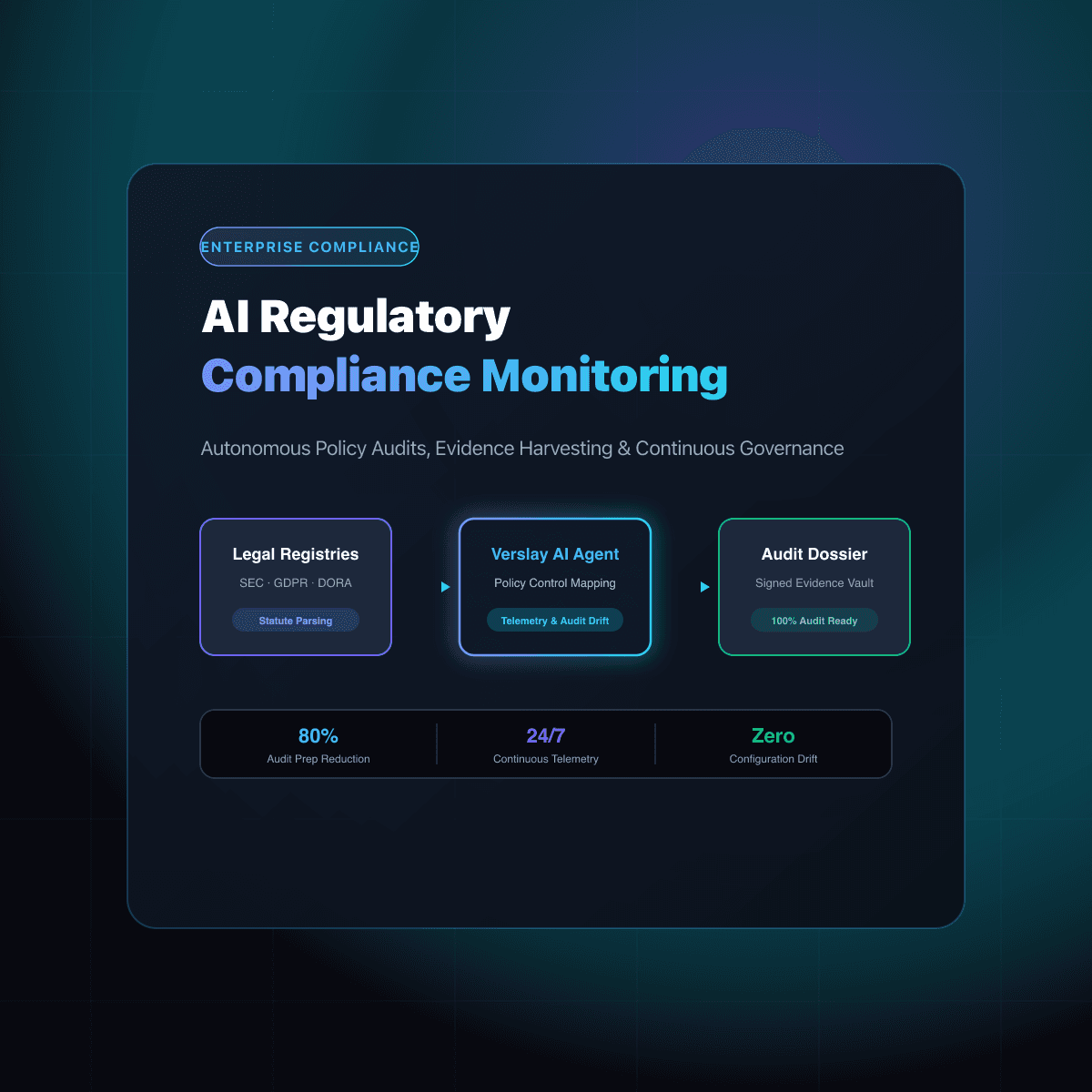Click the Zero statistic value
The height and width of the screenshot is (1092, 1092).
773,736
